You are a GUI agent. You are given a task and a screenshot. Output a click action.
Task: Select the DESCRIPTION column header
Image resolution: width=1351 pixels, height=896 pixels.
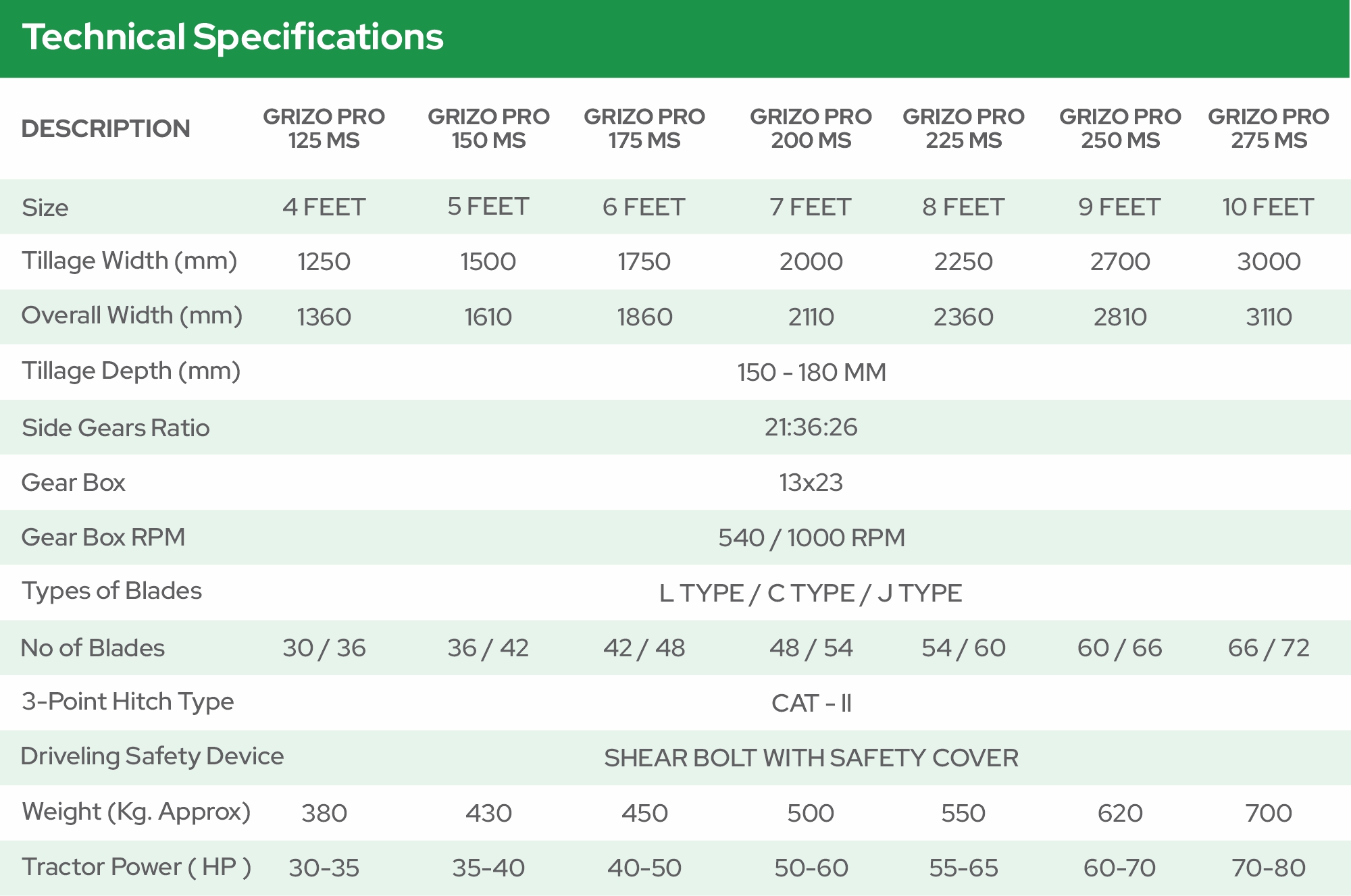106,128
